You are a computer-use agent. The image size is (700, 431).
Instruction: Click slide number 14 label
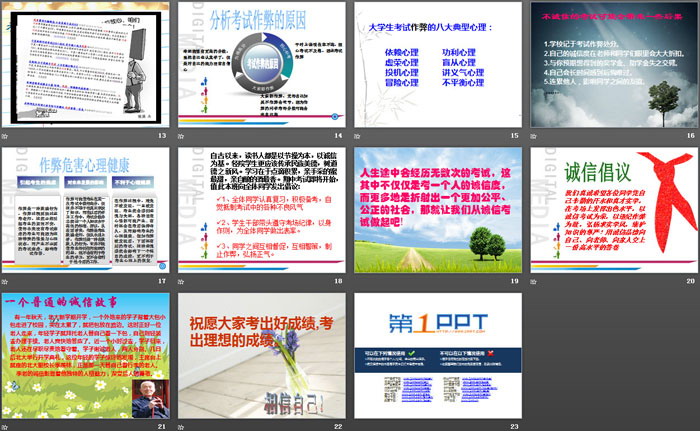point(338,135)
